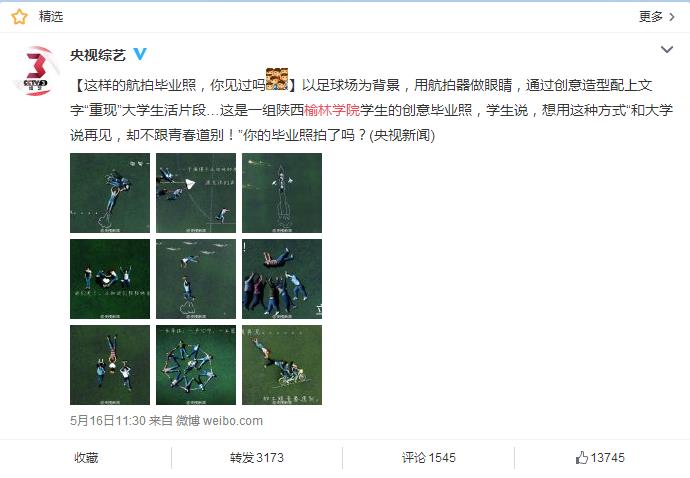690x478 pixels.
Task: Click the emoji face in the post text
Action: pyautogui.click(x=277, y=79)
